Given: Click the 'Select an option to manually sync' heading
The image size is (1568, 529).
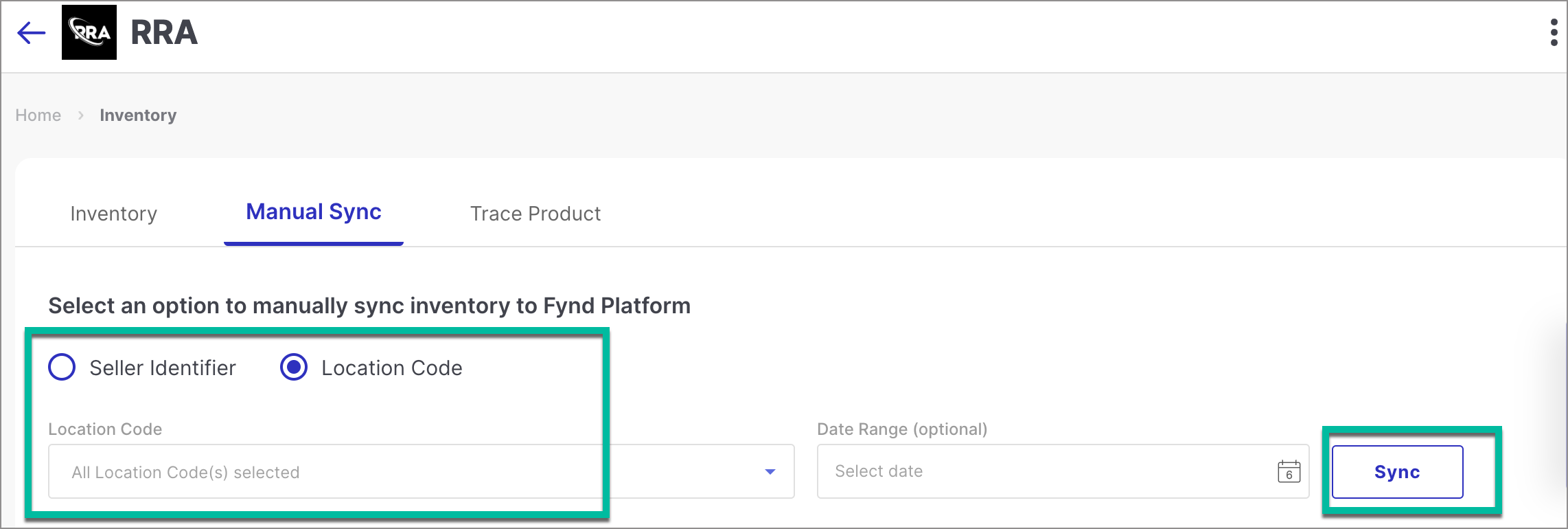Looking at the screenshot, I should click(369, 306).
